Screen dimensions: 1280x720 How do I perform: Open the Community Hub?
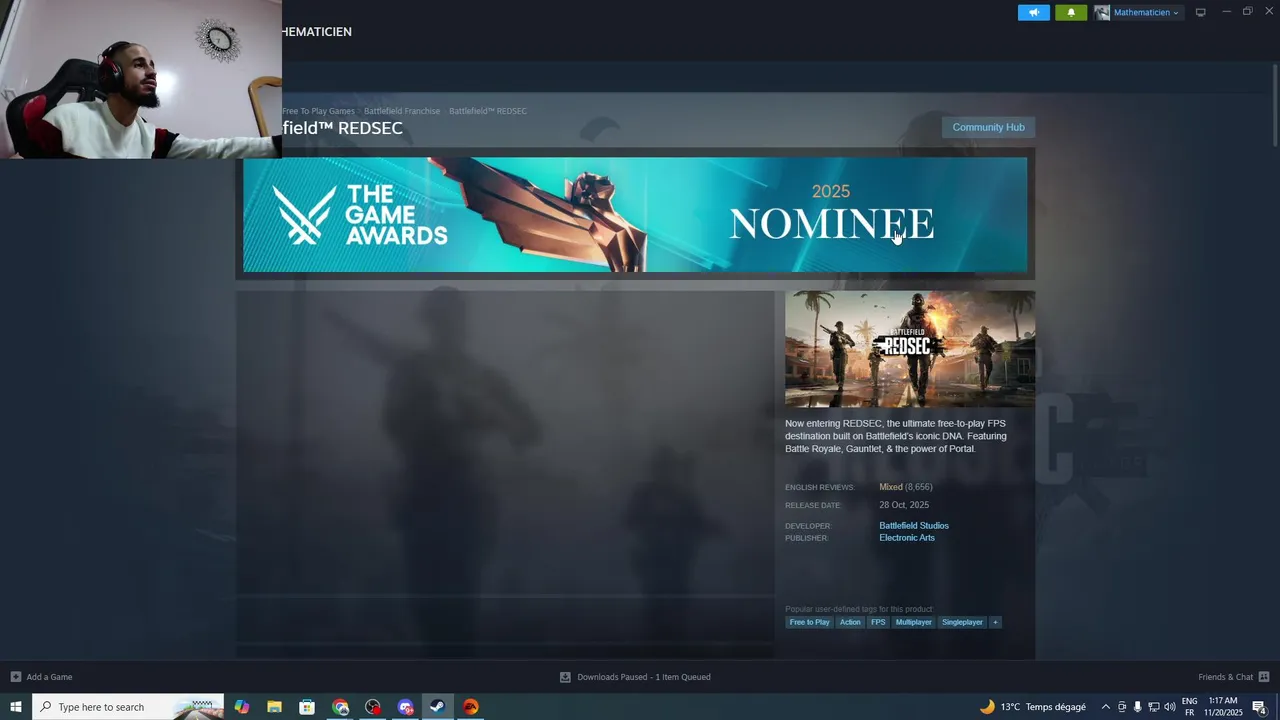(988, 127)
